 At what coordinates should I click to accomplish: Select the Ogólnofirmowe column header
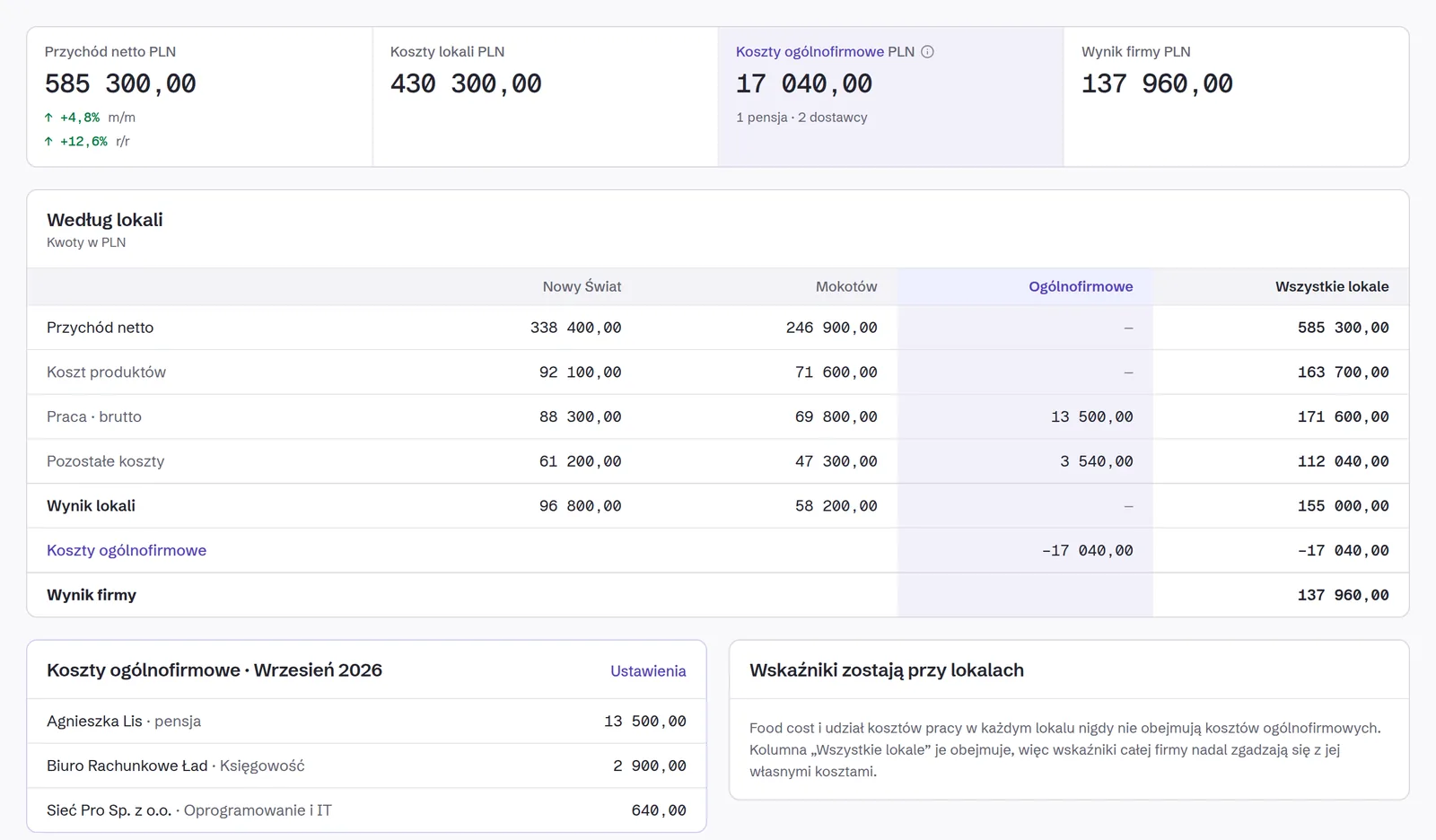click(x=1081, y=286)
